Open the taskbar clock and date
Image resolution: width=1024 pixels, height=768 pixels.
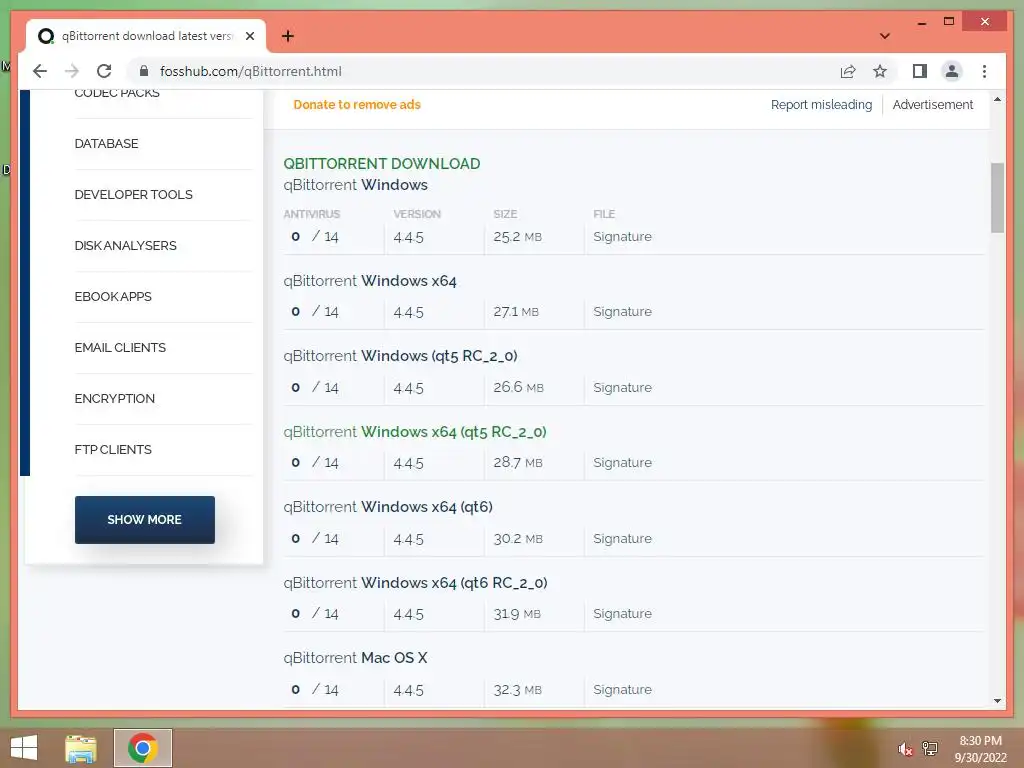coord(981,749)
